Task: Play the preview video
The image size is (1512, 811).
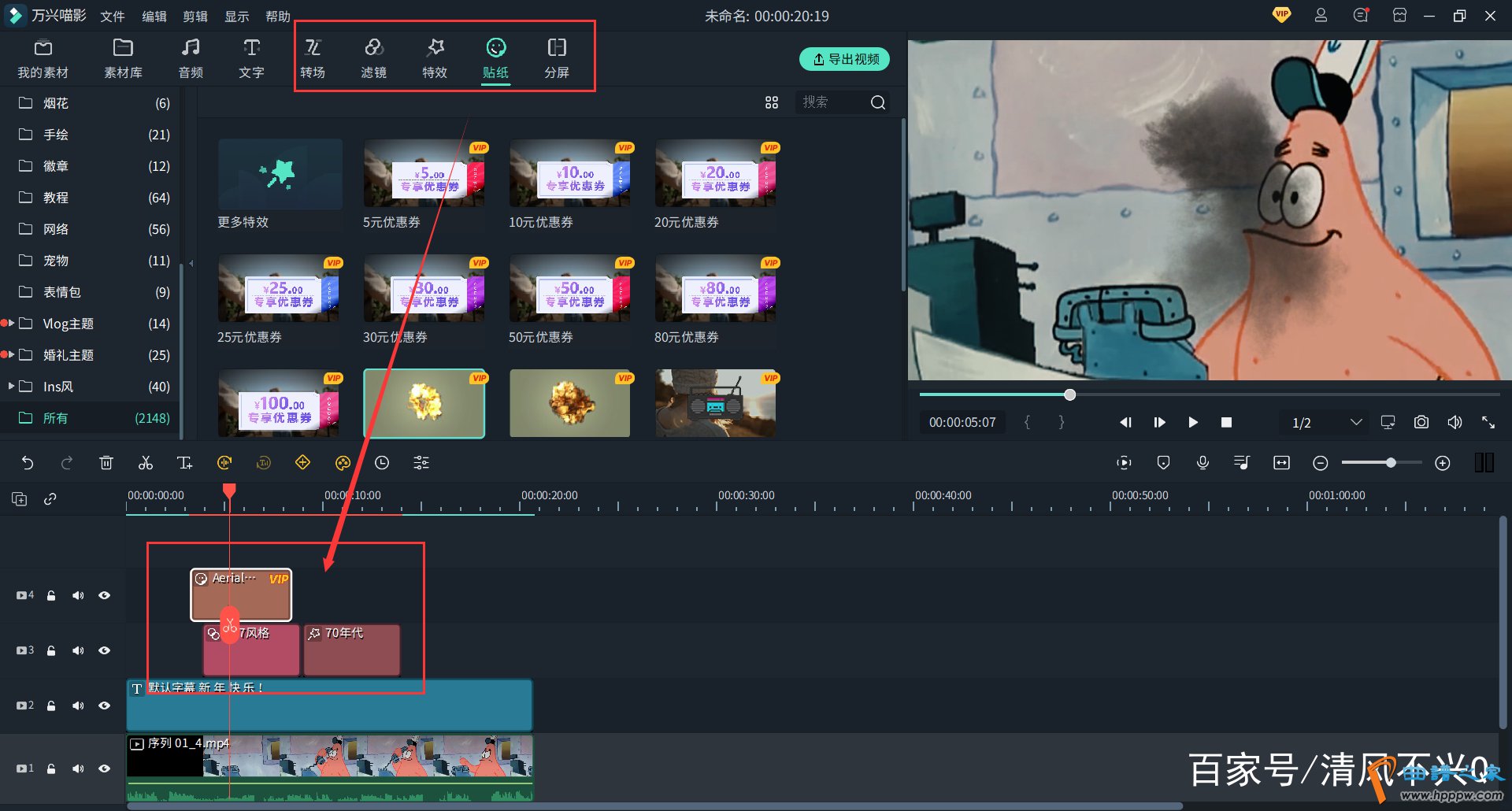Action: [1192, 423]
